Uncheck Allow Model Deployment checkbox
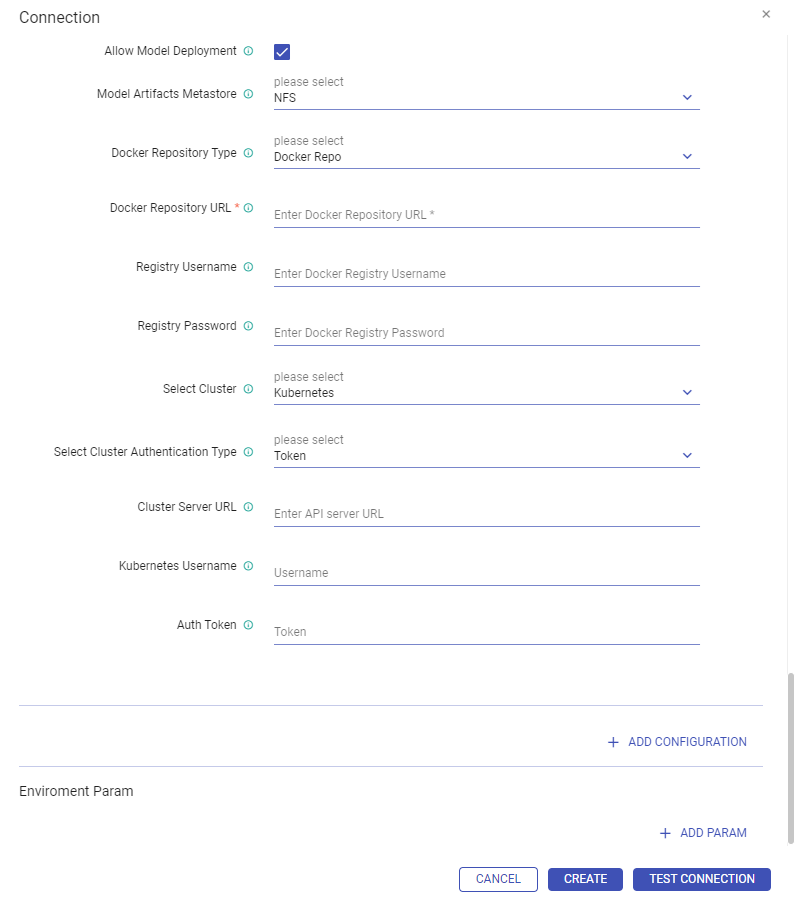Image resolution: width=795 pixels, height=907 pixels. [x=282, y=52]
